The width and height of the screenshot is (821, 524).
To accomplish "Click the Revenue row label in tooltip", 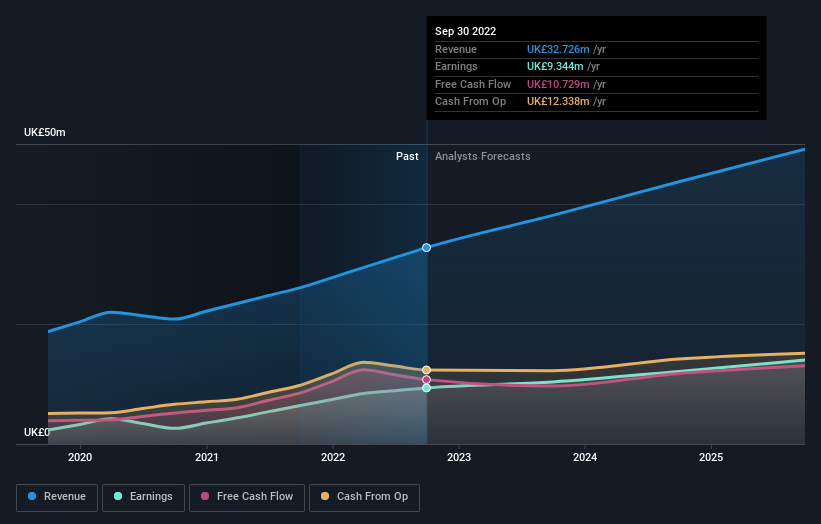I will click(x=456, y=49).
